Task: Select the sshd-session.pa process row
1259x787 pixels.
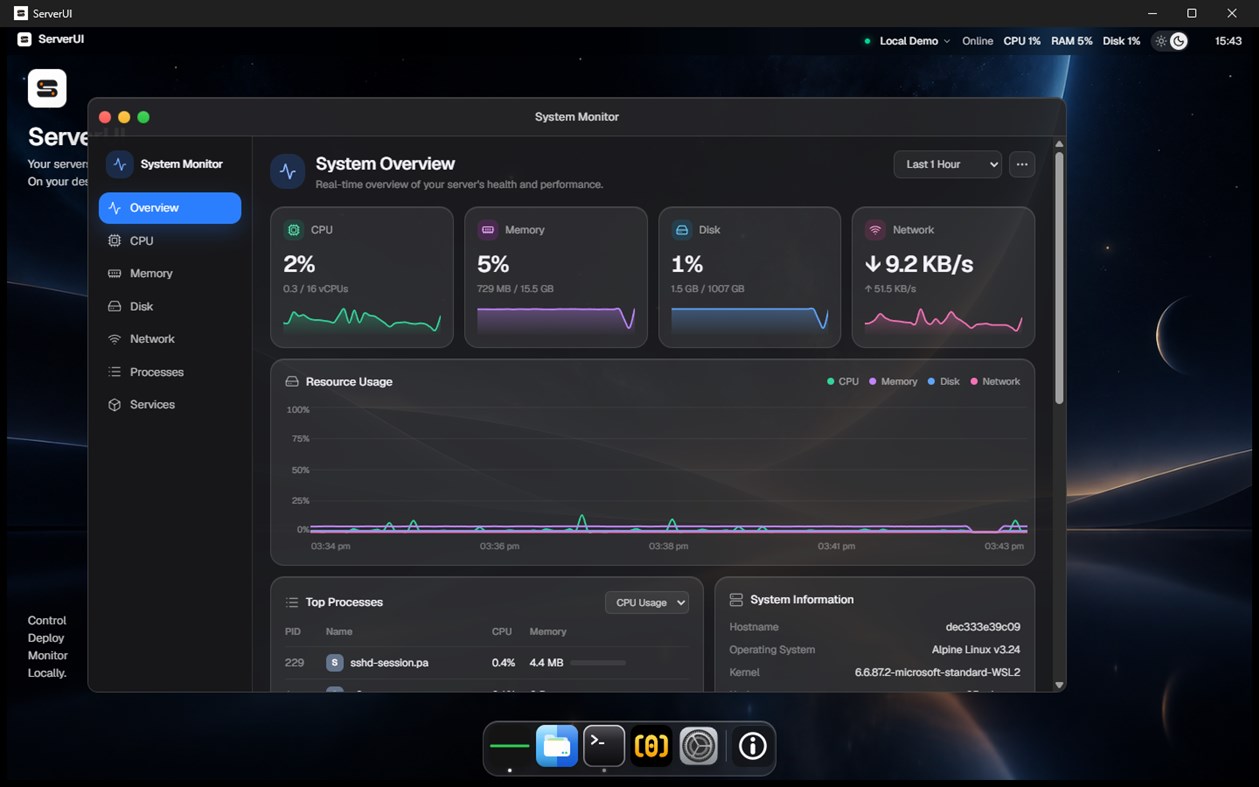Action: click(x=487, y=662)
